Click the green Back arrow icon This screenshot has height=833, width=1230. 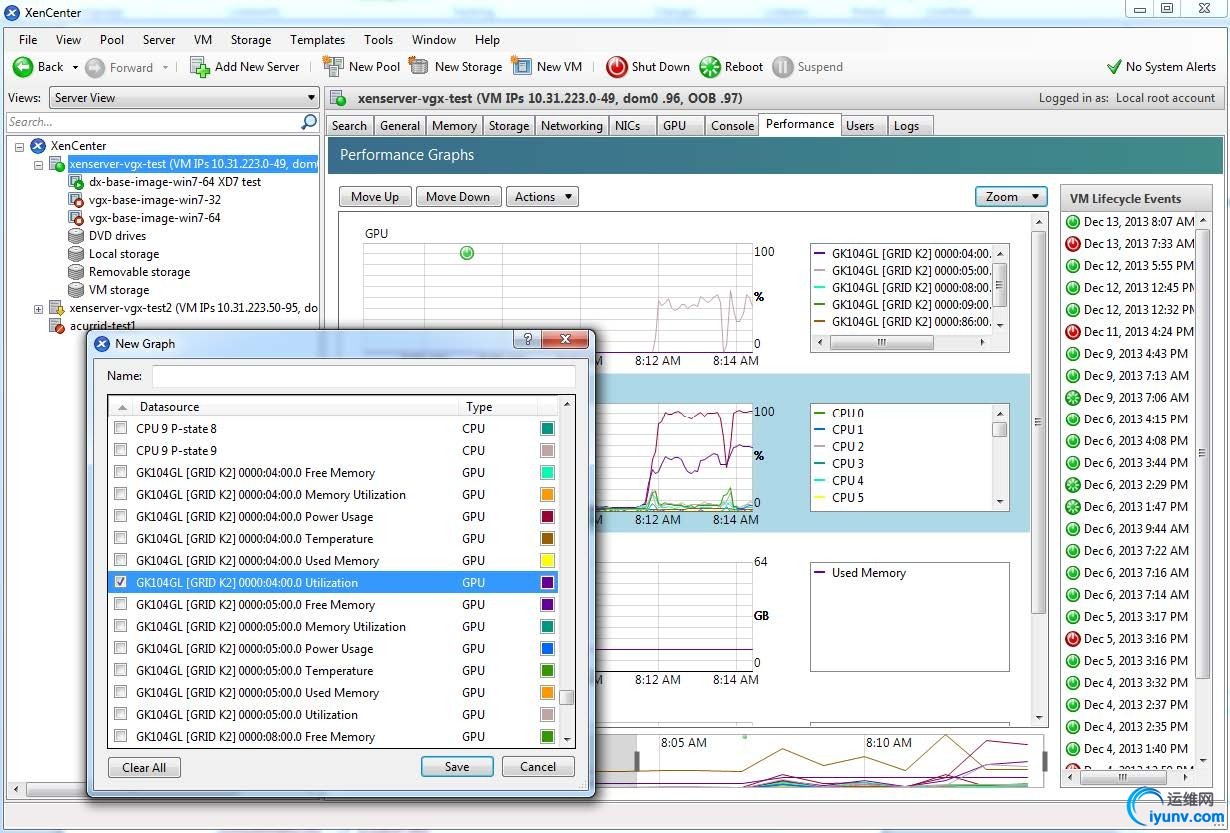pos(22,67)
